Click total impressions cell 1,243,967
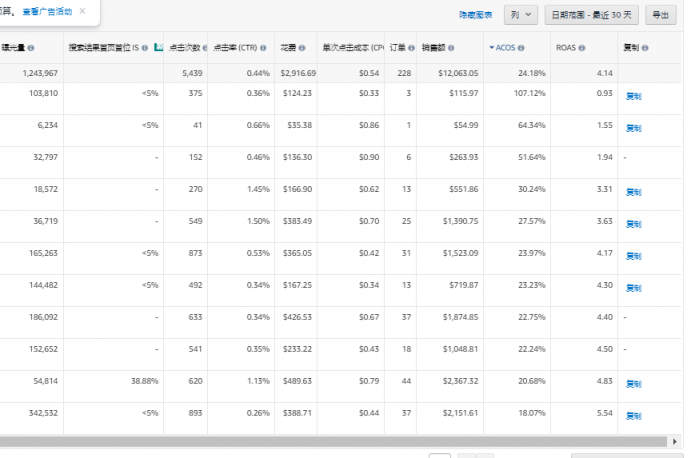695x458 pixels. coord(40,73)
